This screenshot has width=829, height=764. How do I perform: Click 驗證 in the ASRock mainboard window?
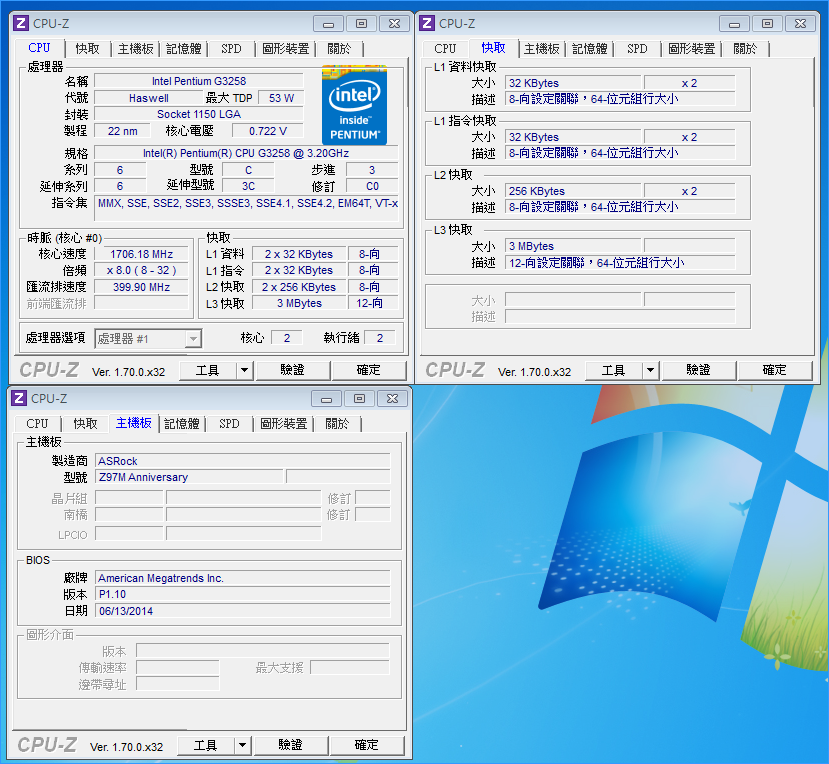point(290,745)
